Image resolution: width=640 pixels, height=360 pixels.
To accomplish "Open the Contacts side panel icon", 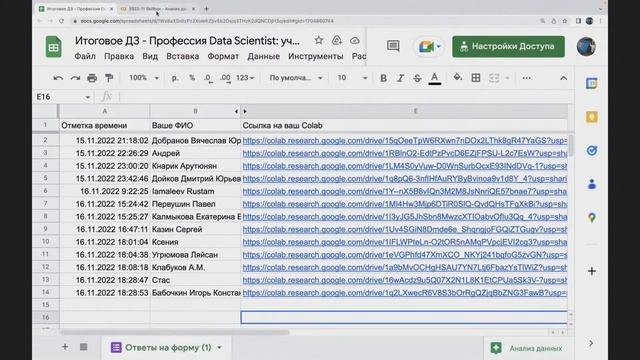I will (x=592, y=184).
